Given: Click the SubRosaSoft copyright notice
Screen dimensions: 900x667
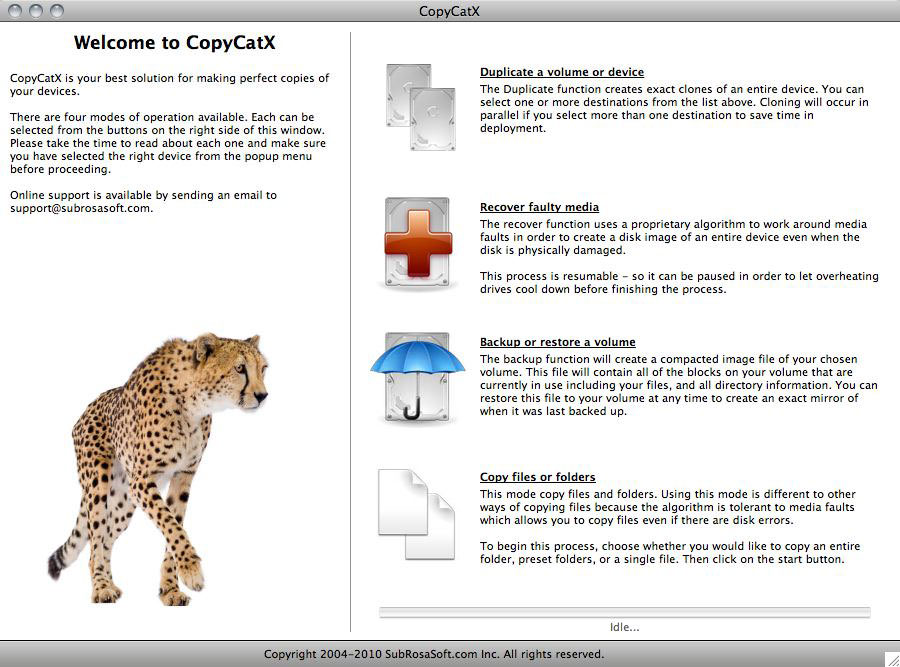Looking at the screenshot, I should 434,654.
